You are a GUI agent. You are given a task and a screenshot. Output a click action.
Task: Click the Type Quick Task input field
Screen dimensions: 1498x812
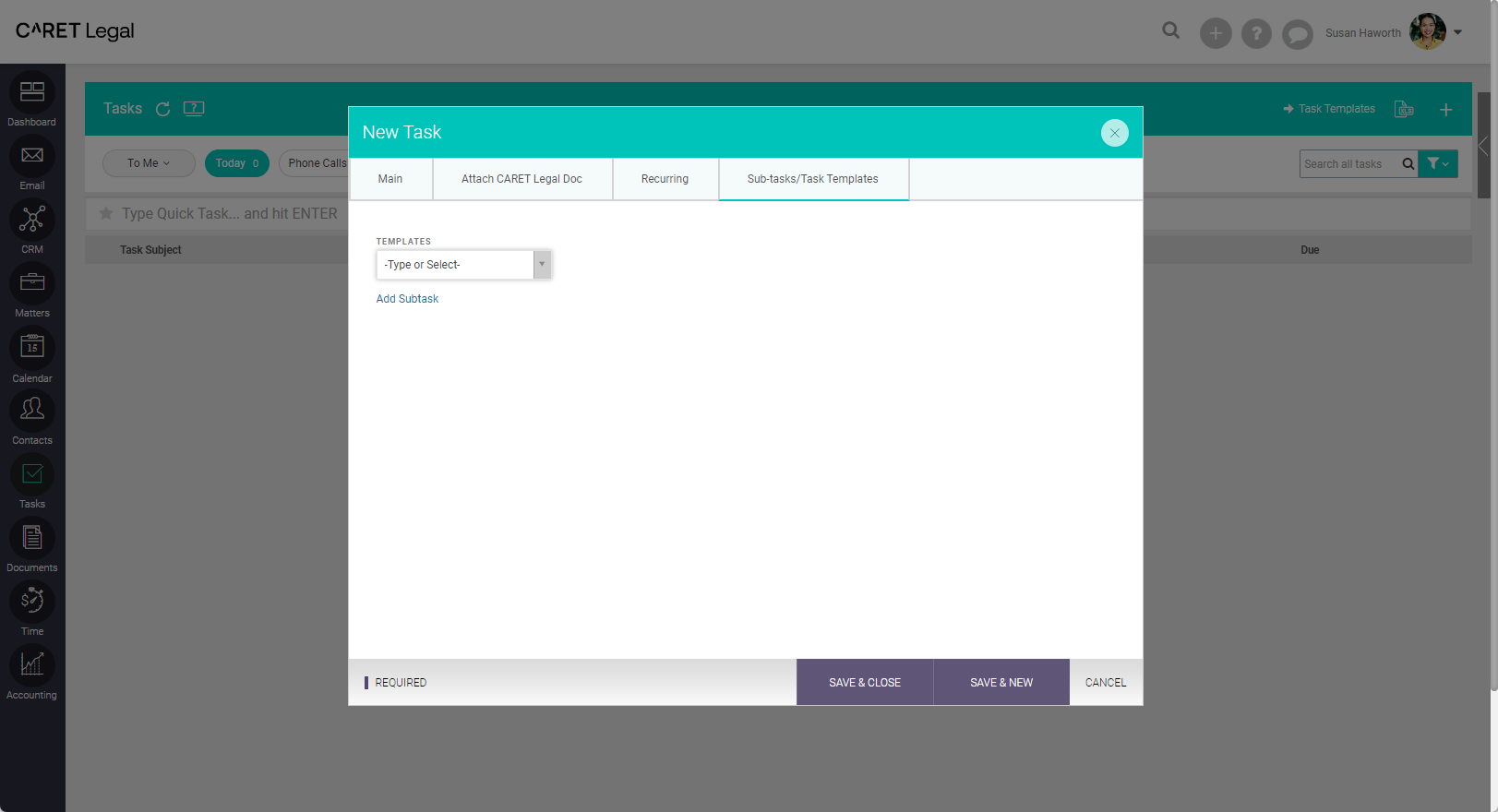[x=230, y=213]
